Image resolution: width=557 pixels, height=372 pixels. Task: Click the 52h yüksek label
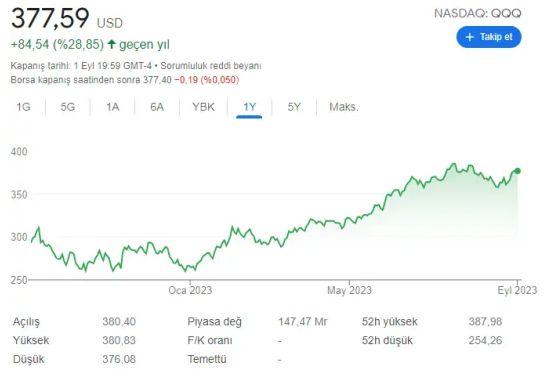(390, 322)
